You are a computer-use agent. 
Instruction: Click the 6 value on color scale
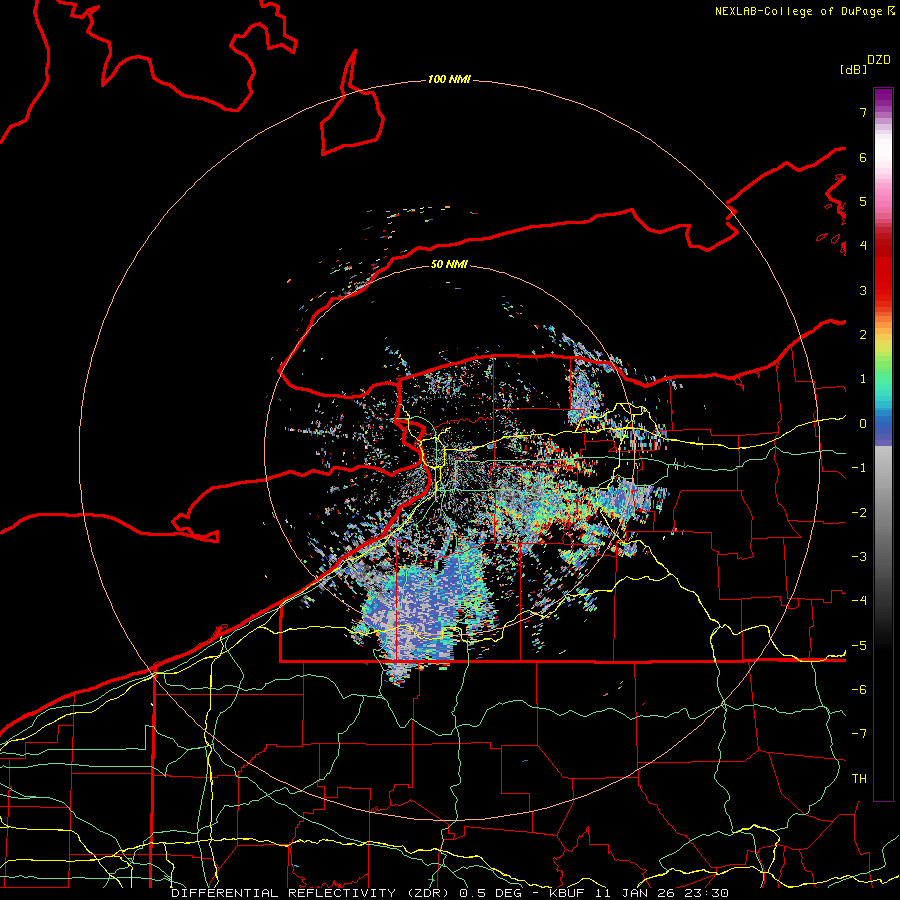click(863, 157)
